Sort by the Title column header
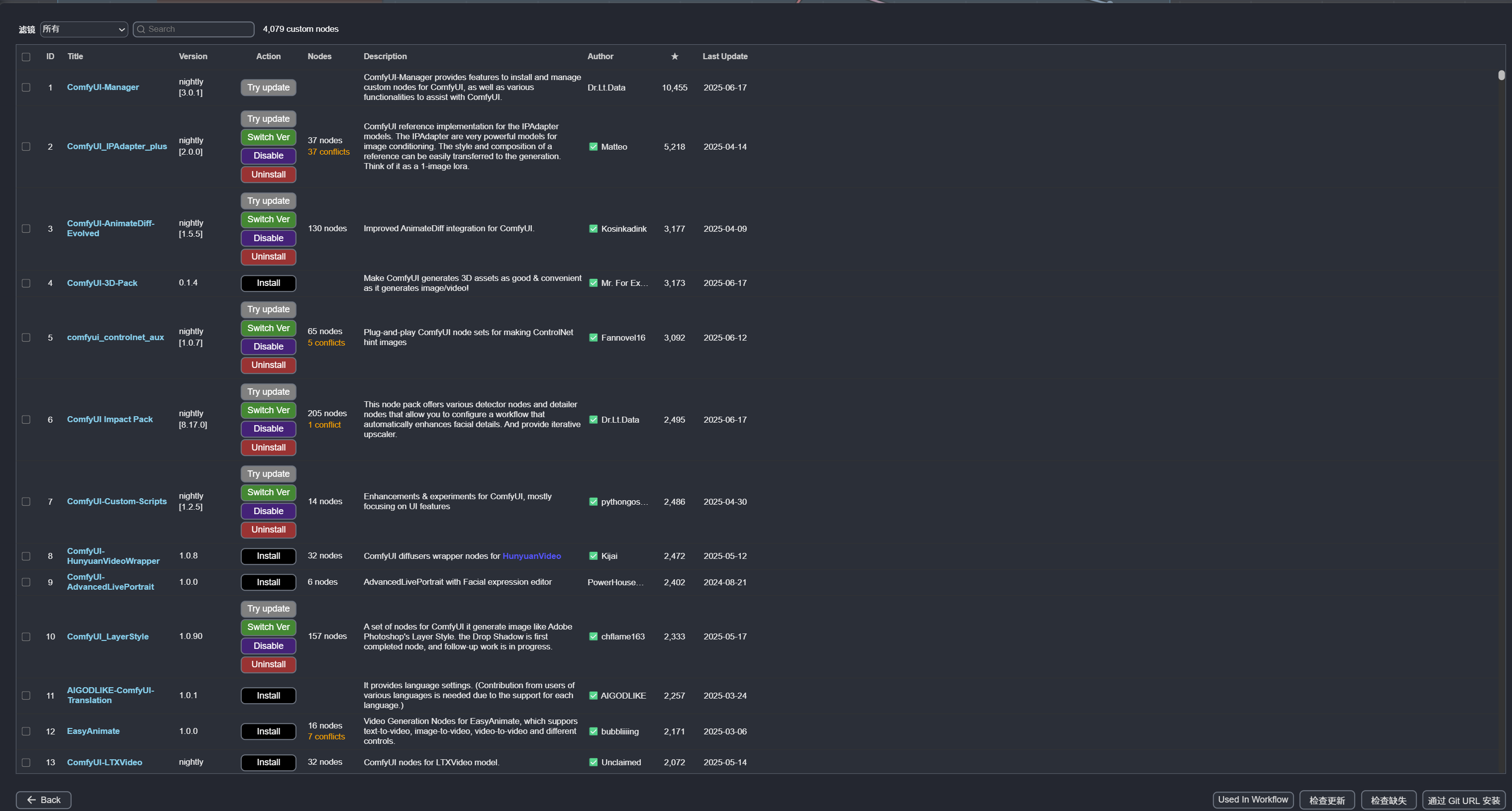Image resolution: width=1512 pixels, height=811 pixels. click(75, 56)
